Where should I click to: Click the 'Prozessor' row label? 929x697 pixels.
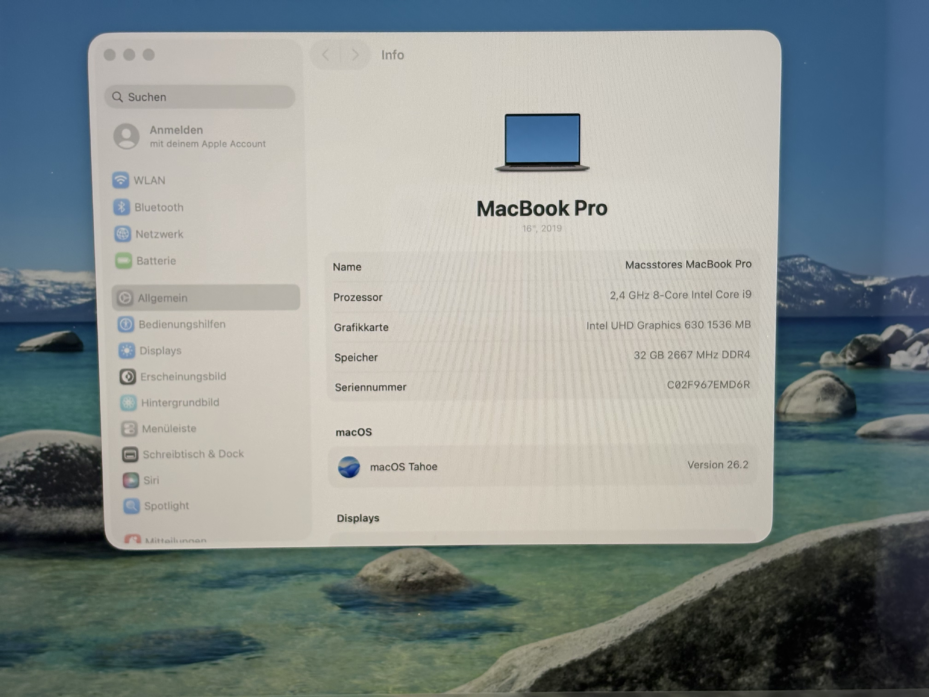358,298
